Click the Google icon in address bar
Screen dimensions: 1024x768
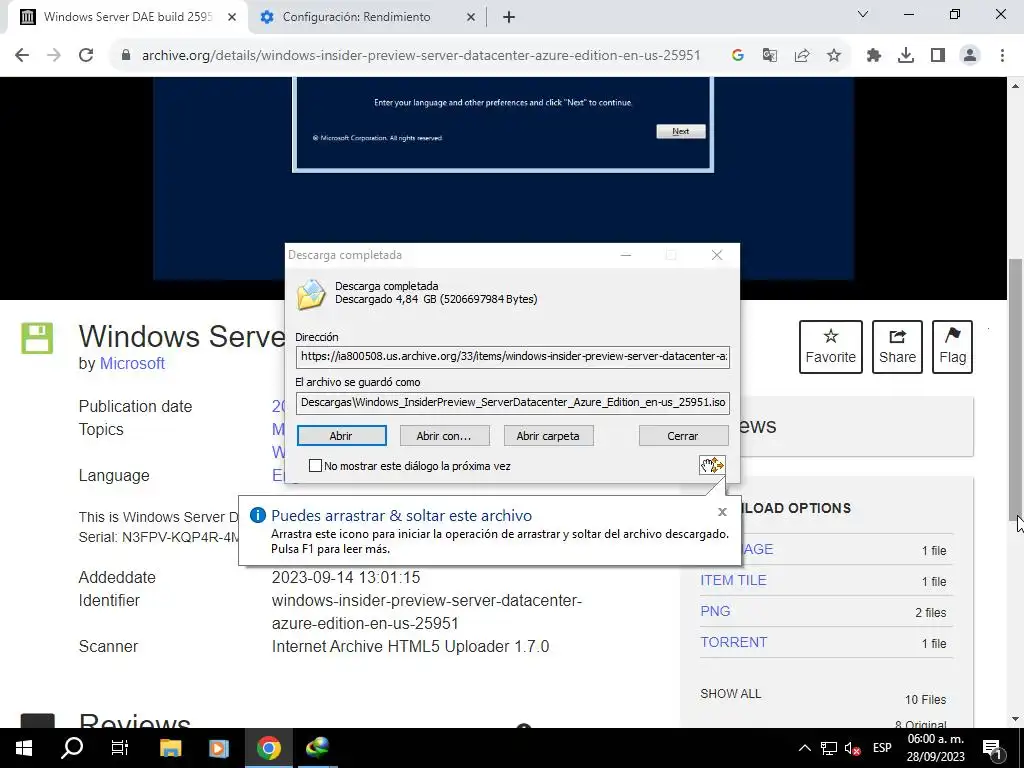738,56
